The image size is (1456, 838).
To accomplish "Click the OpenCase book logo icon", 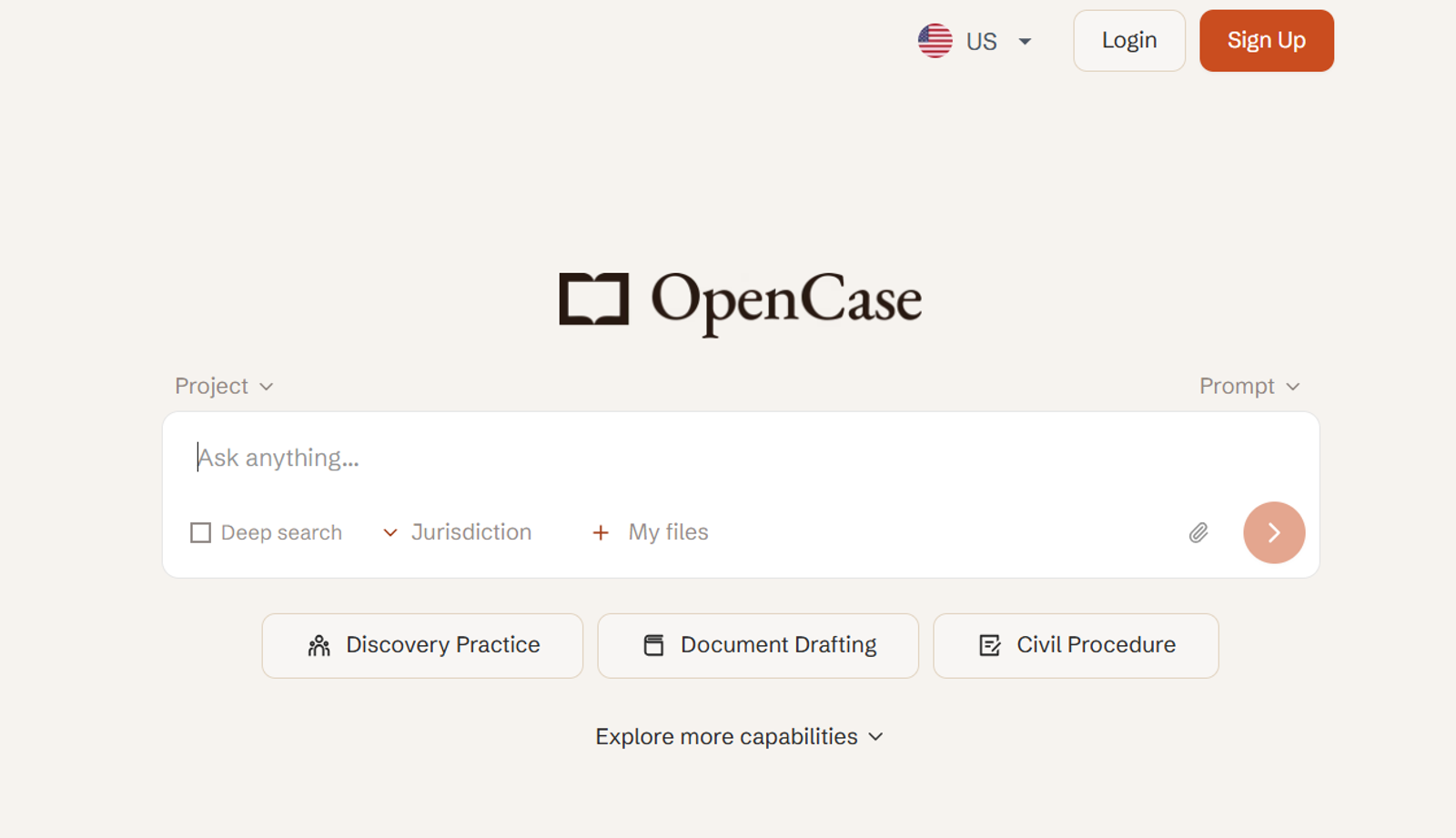I will point(593,299).
